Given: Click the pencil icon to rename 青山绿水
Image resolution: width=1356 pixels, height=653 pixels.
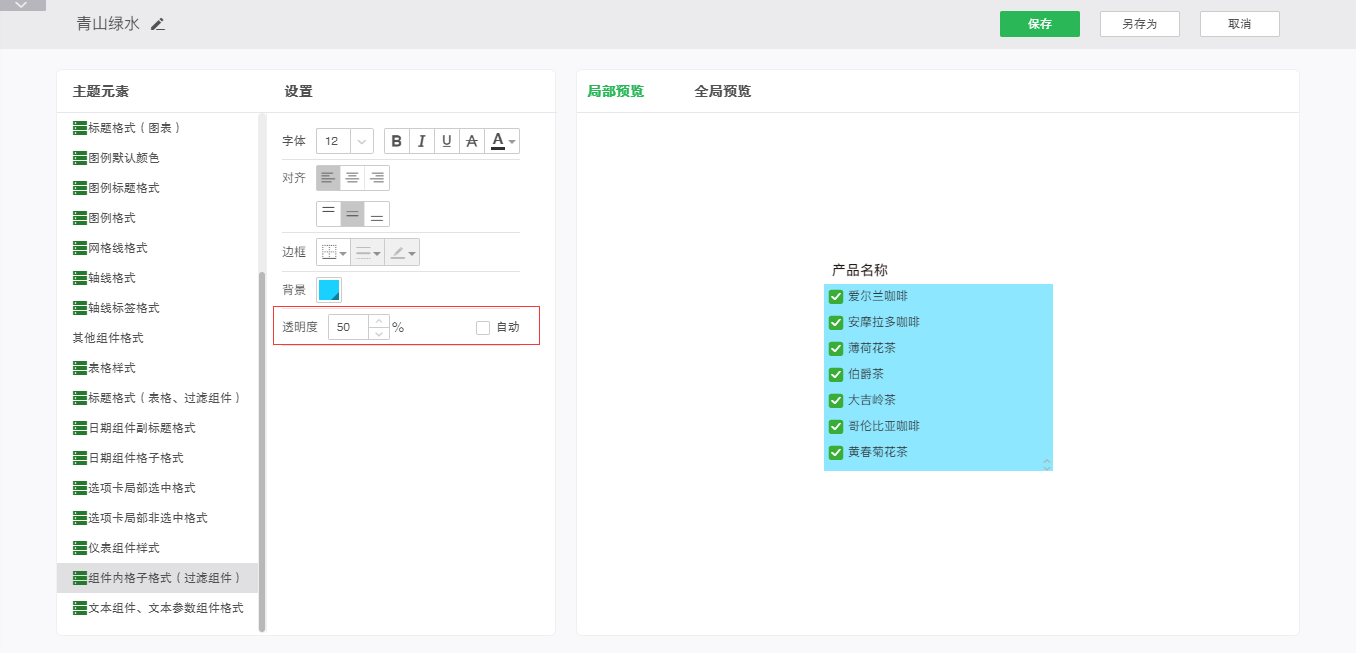Looking at the screenshot, I should 158,24.
